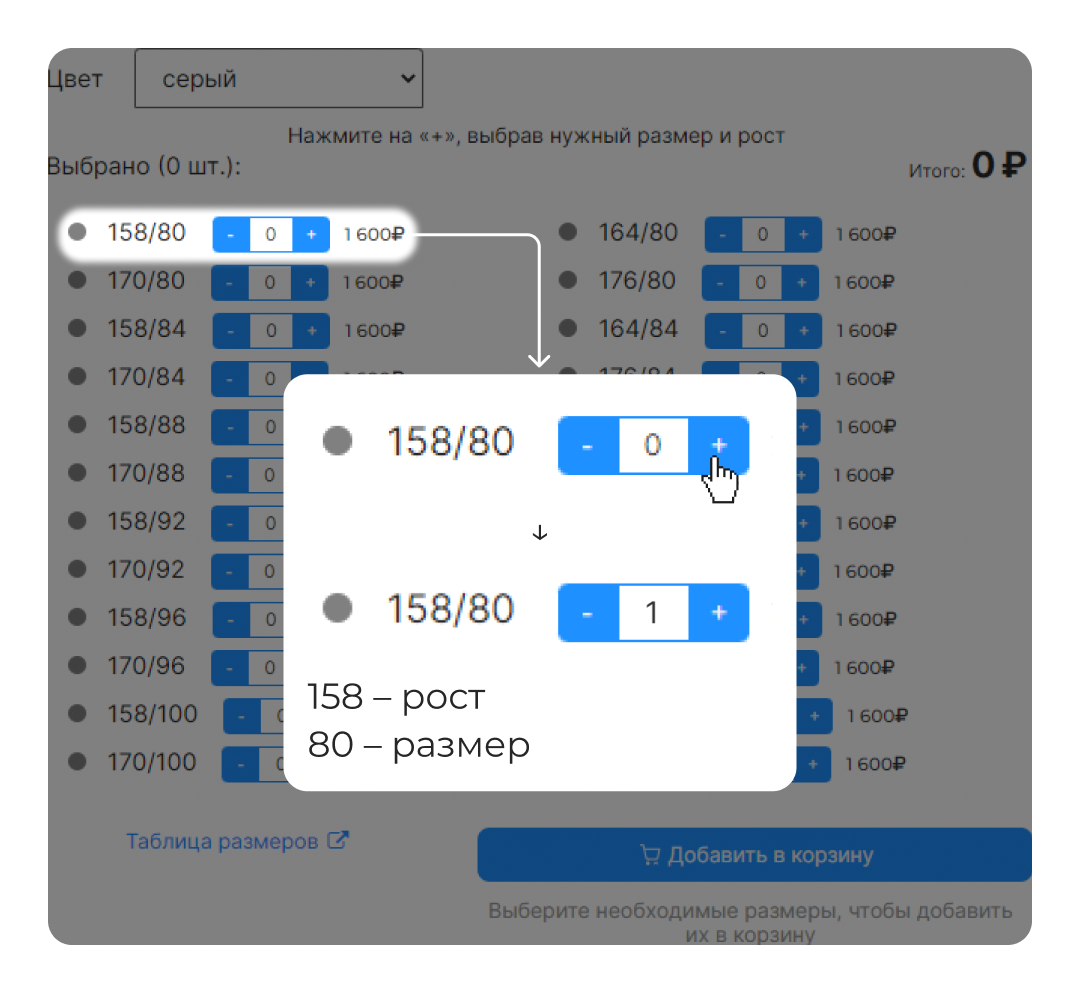
Task: Decrease quantity for size 164/80
Action: click(x=723, y=235)
